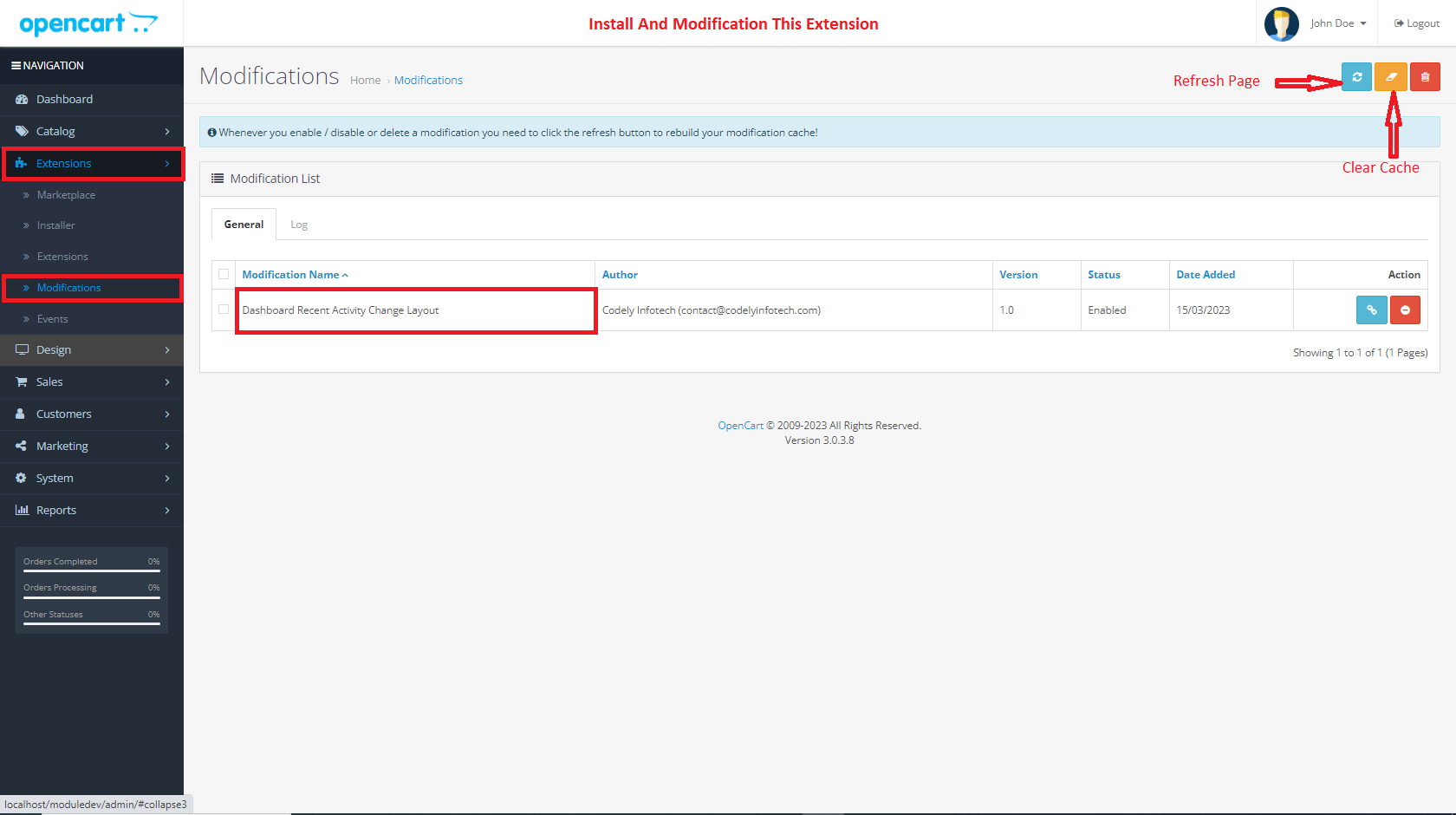
Task: Click the red delete modifications icon
Action: (x=1425, y=76)
